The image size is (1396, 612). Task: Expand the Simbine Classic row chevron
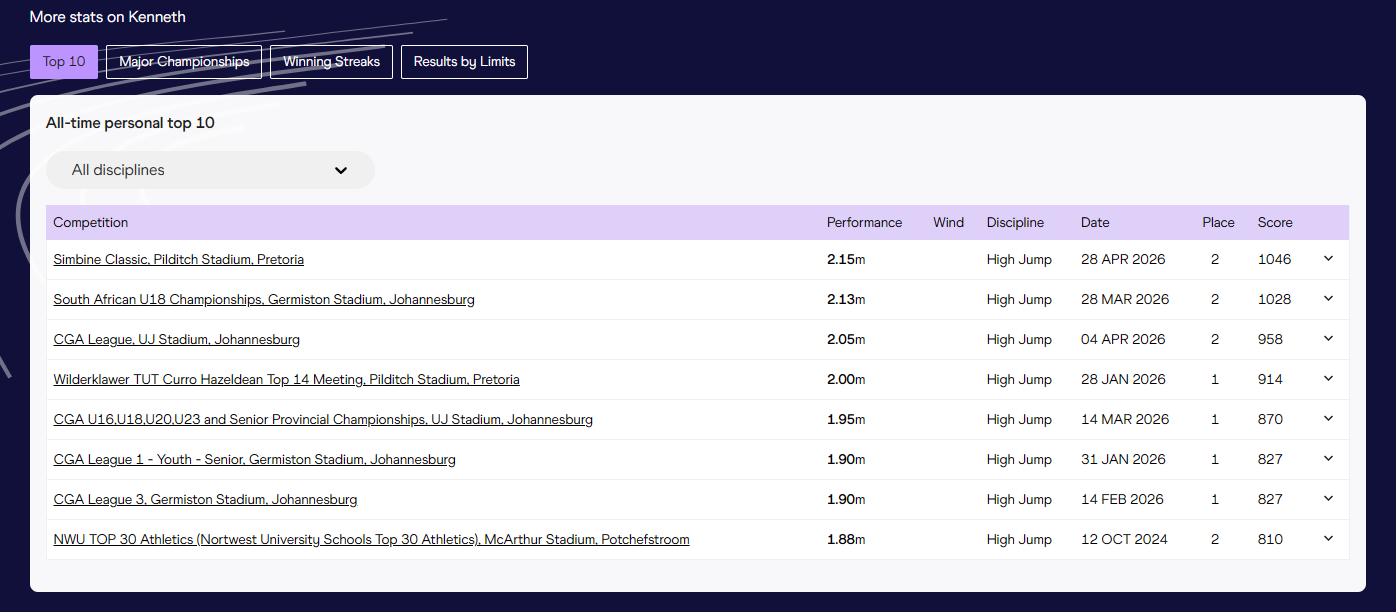coord(1328,259)
